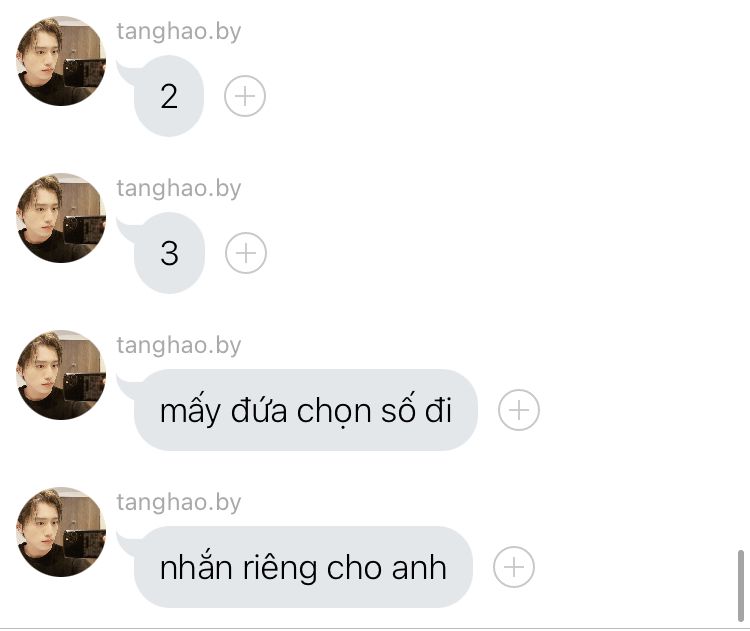Click the speech tail of "nhắn riêng cho anh" bubble
The height and width of the screenshot is (631, 750).
point(127,543)
